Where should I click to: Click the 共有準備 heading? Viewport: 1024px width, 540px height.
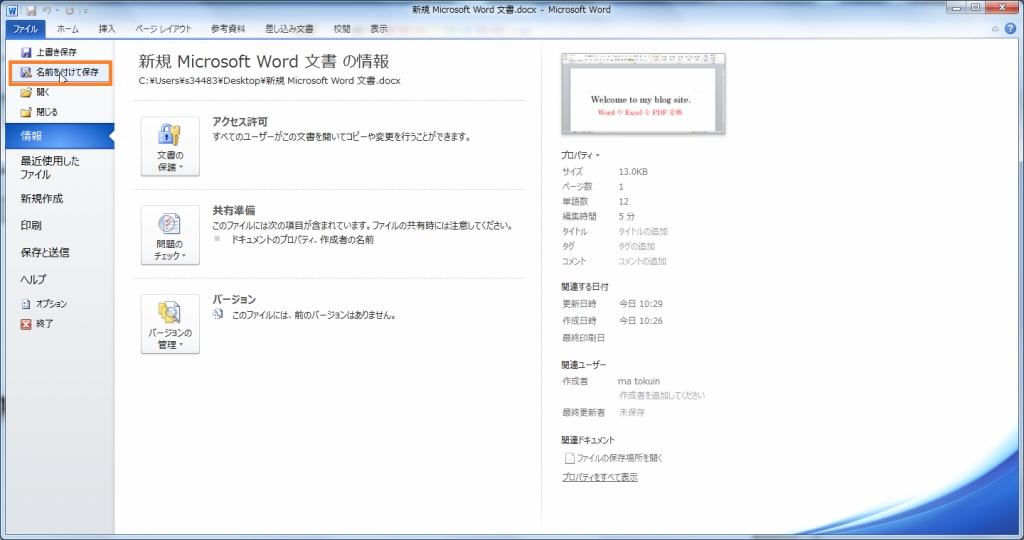coord(233,211)
